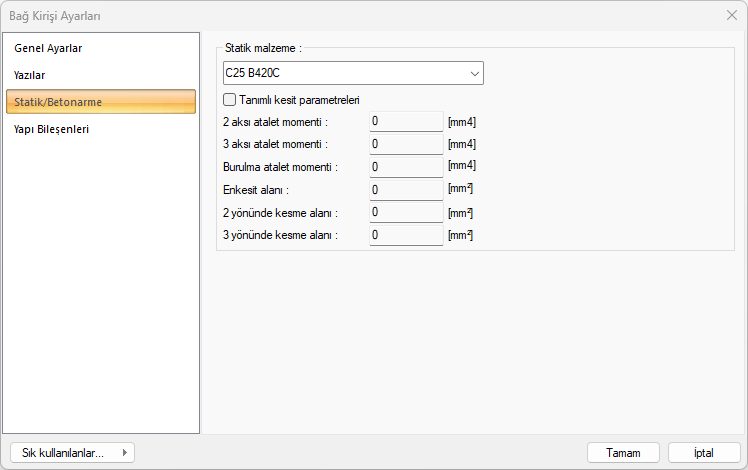Click the 3 aksı atalet momenti field
The image size is (748, 470).
[406, 145]
